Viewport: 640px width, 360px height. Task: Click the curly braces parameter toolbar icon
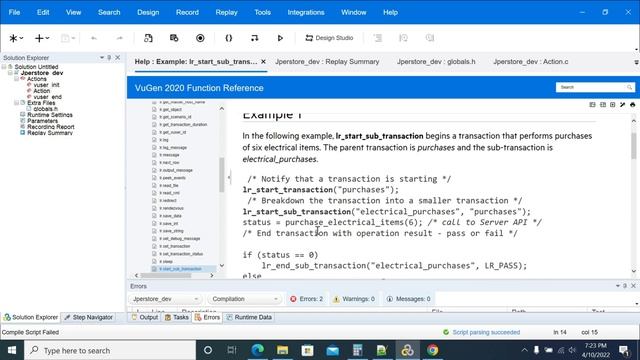(229, 38)
